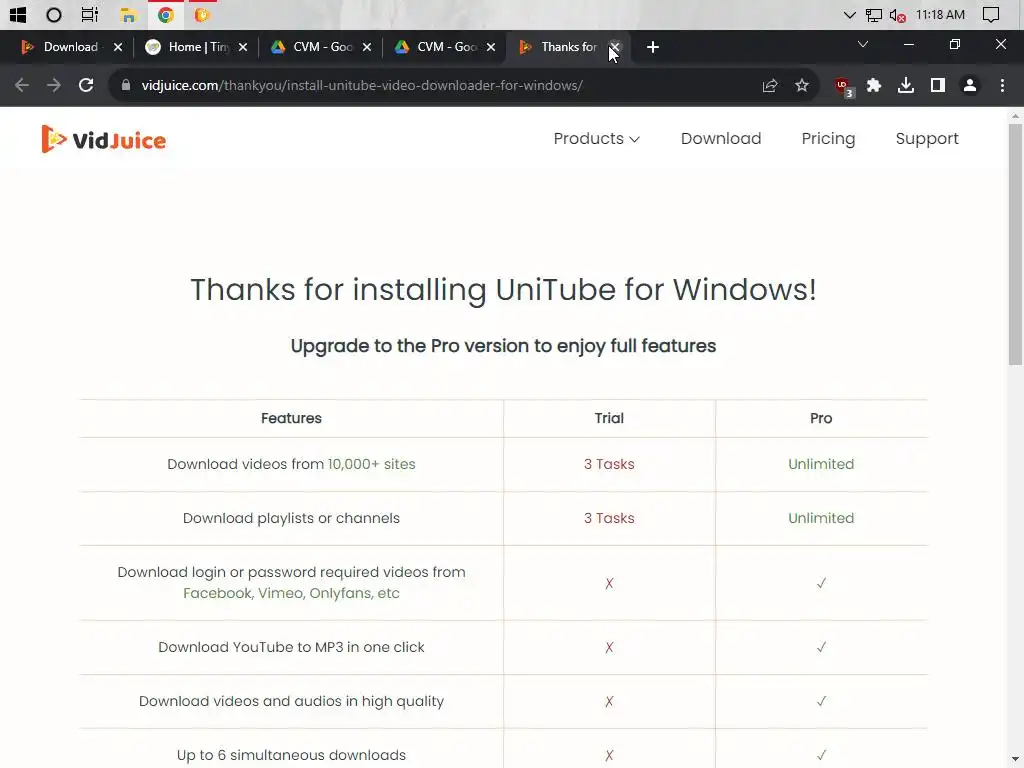This screenshot has width=1024, height=768.
Task: Open Task View in the taskbar
Action: (89, 14)
